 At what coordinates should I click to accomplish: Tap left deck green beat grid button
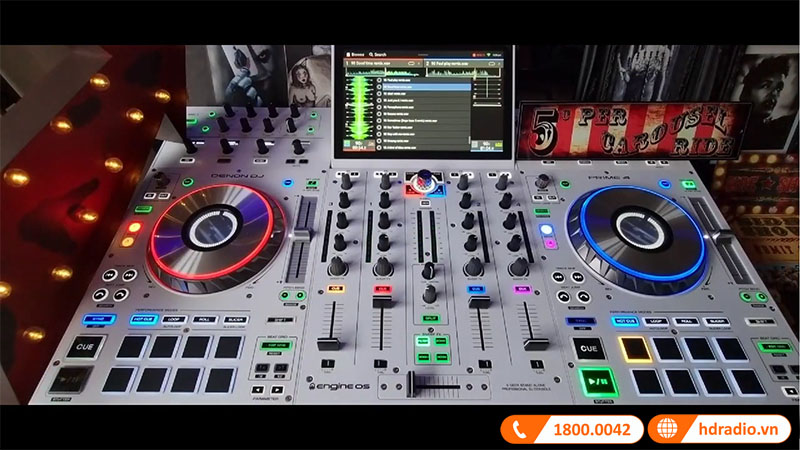(276, 345)
